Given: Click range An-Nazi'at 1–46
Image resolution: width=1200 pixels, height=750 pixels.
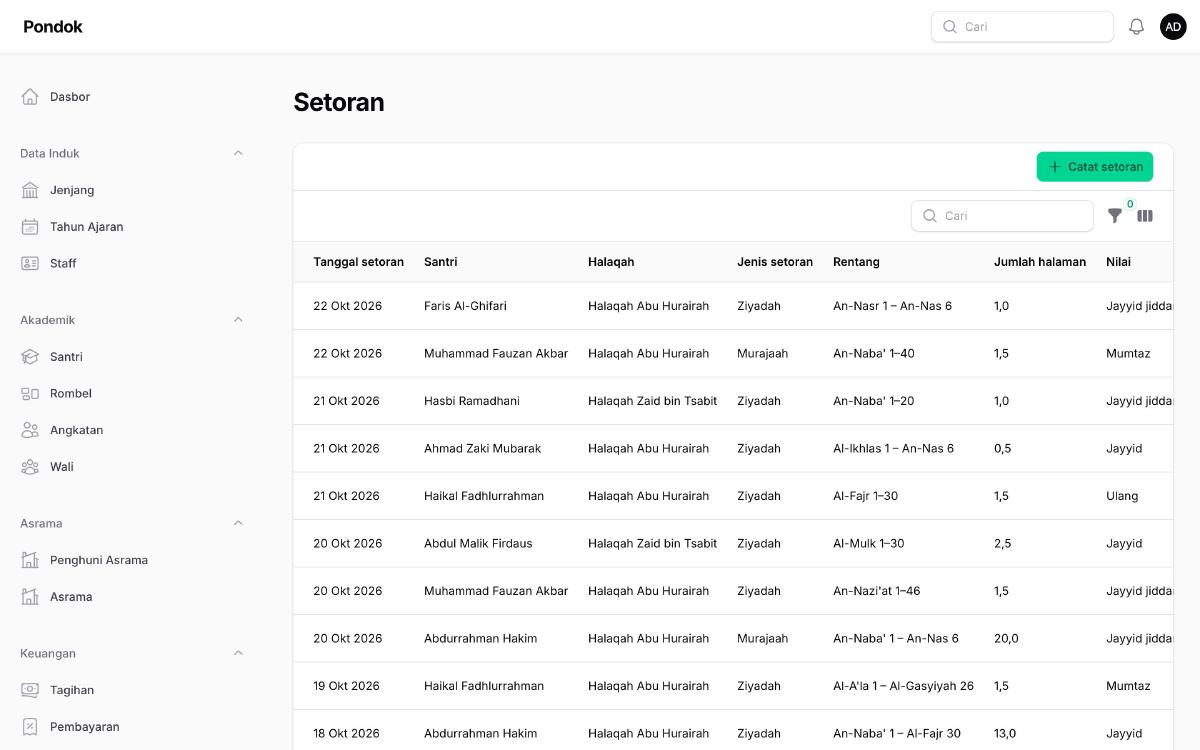Looking at the screenshot, I should pyautogui.click(x=876, y=591).
